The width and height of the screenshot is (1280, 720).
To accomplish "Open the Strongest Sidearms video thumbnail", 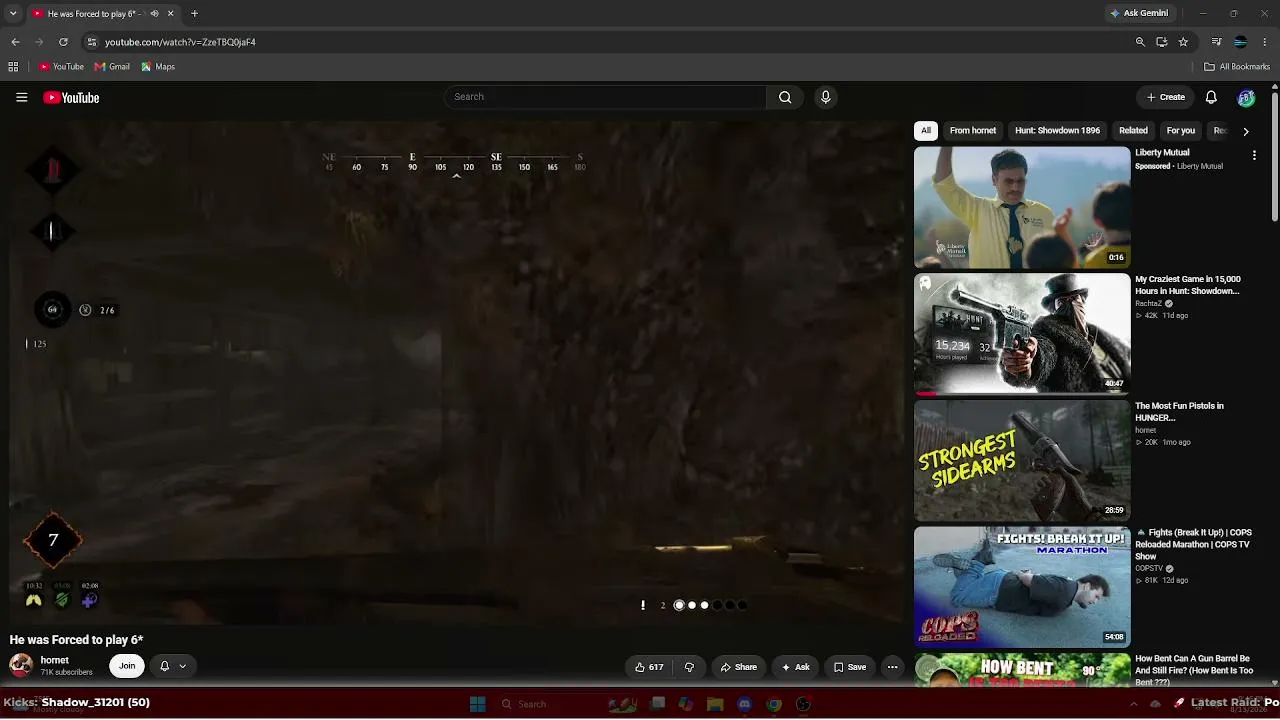I will [x=1022, y=461].
